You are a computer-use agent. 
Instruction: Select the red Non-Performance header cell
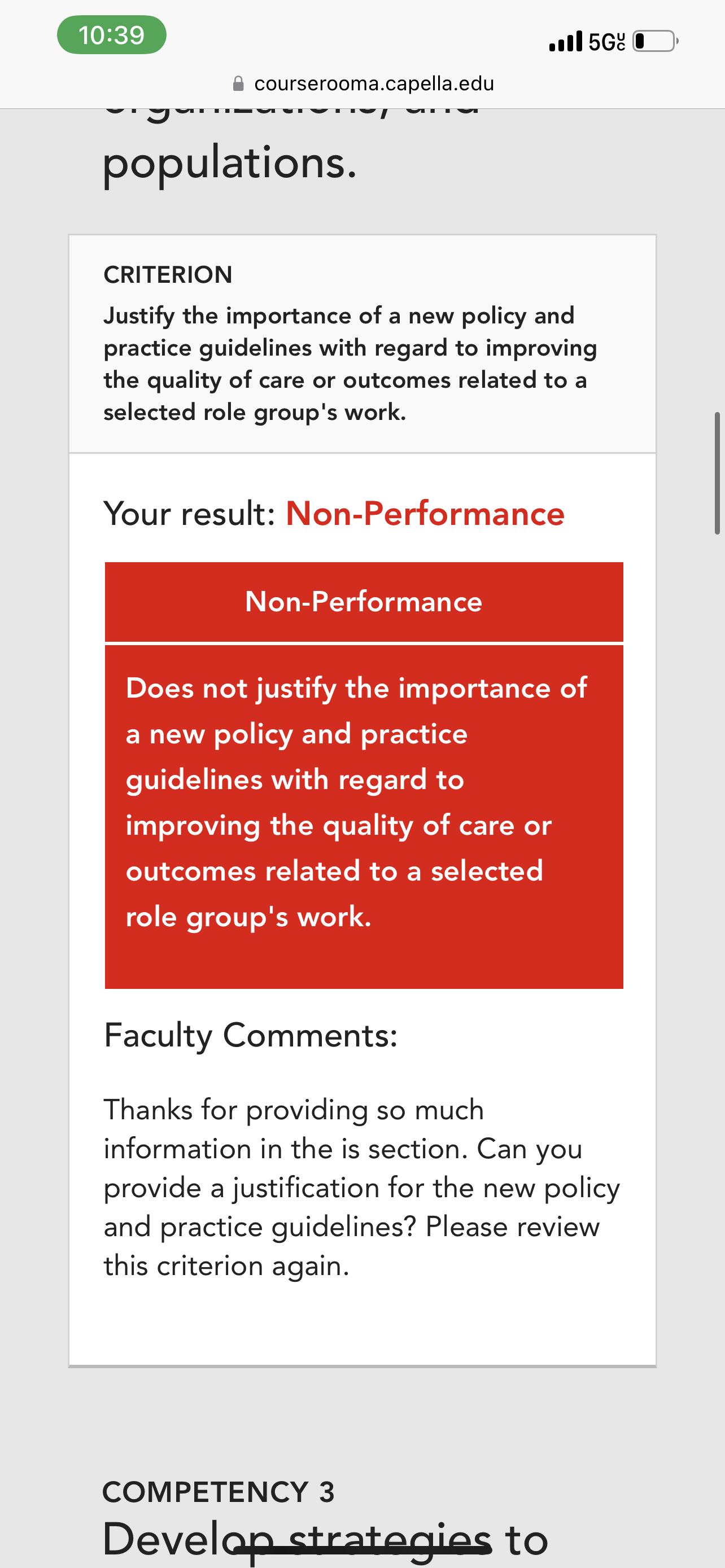coord(364,601)
